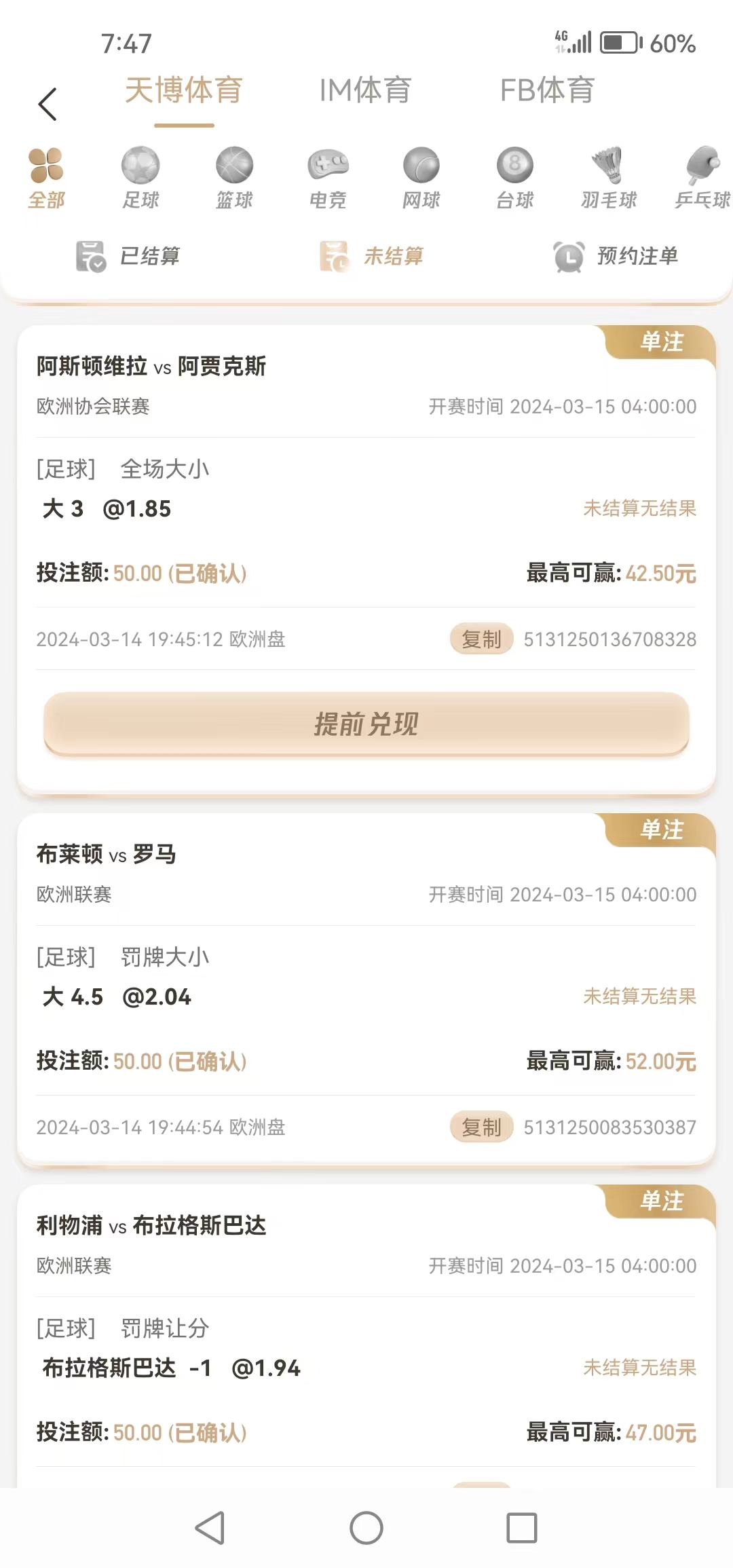
Task: Switch to the IM体育 tab
Action: tap(365, 91)
